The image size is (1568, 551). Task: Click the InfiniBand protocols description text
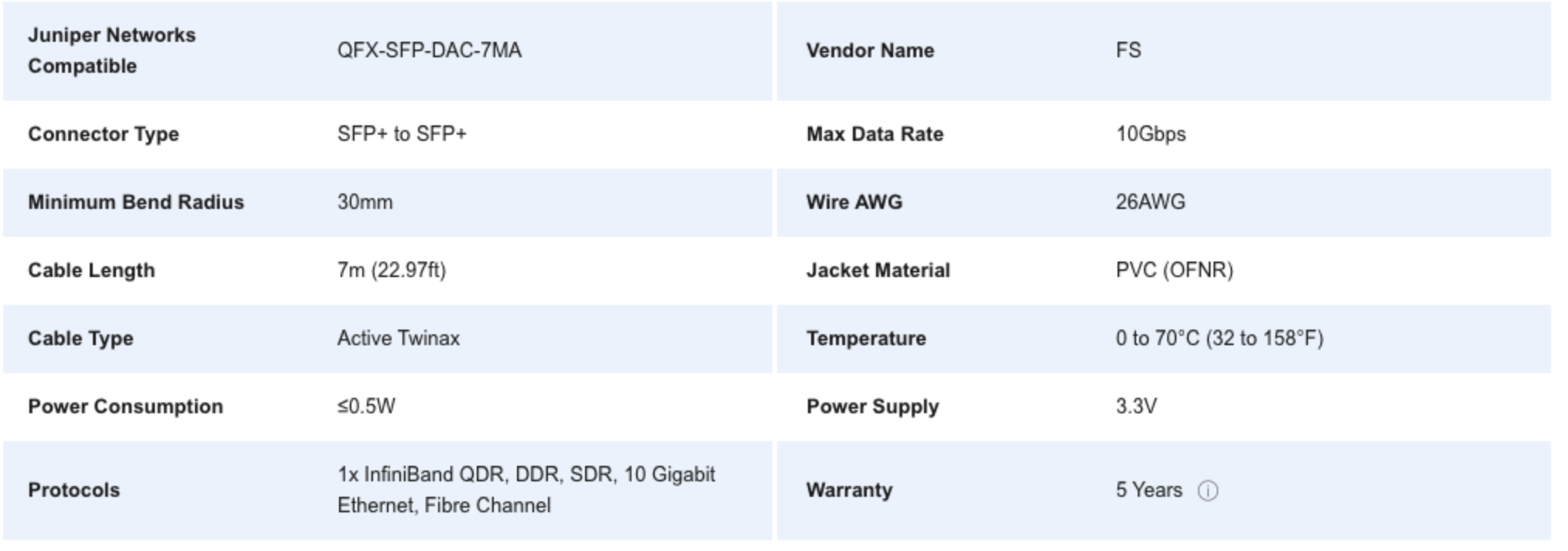(x=526, y=490)
